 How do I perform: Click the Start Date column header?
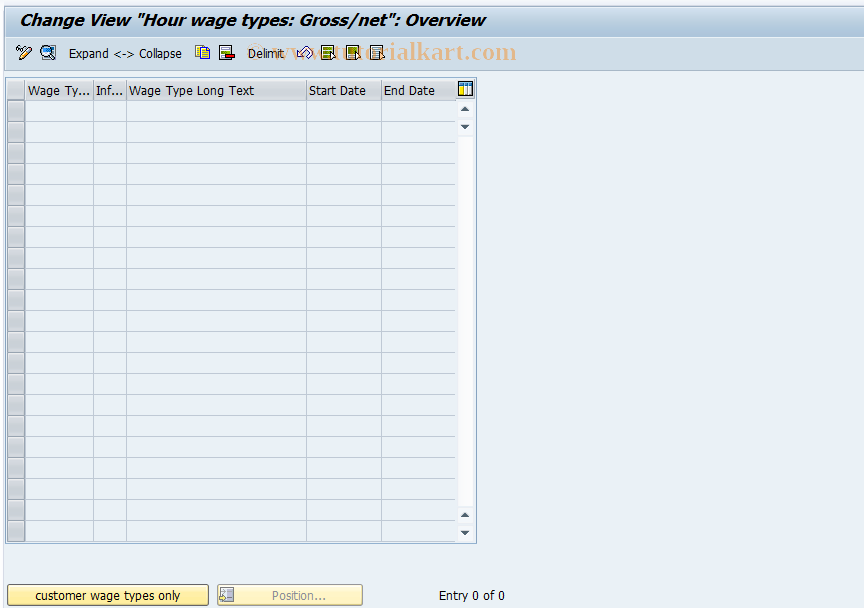(344, 90)
